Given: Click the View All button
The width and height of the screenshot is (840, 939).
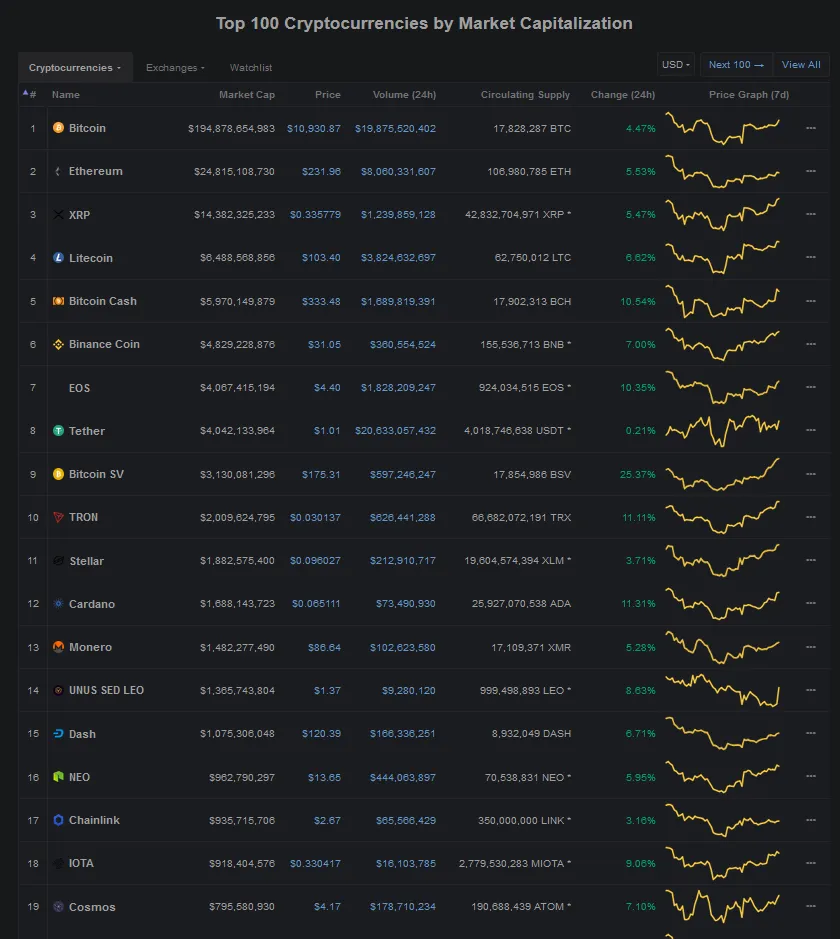Looking at the screenshot, I should coord(801,65).
